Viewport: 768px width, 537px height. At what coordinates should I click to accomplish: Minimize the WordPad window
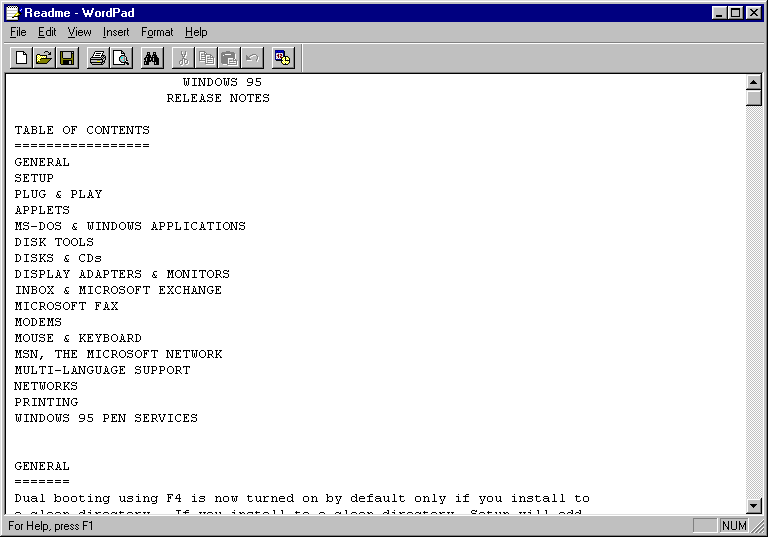(719, 13)
